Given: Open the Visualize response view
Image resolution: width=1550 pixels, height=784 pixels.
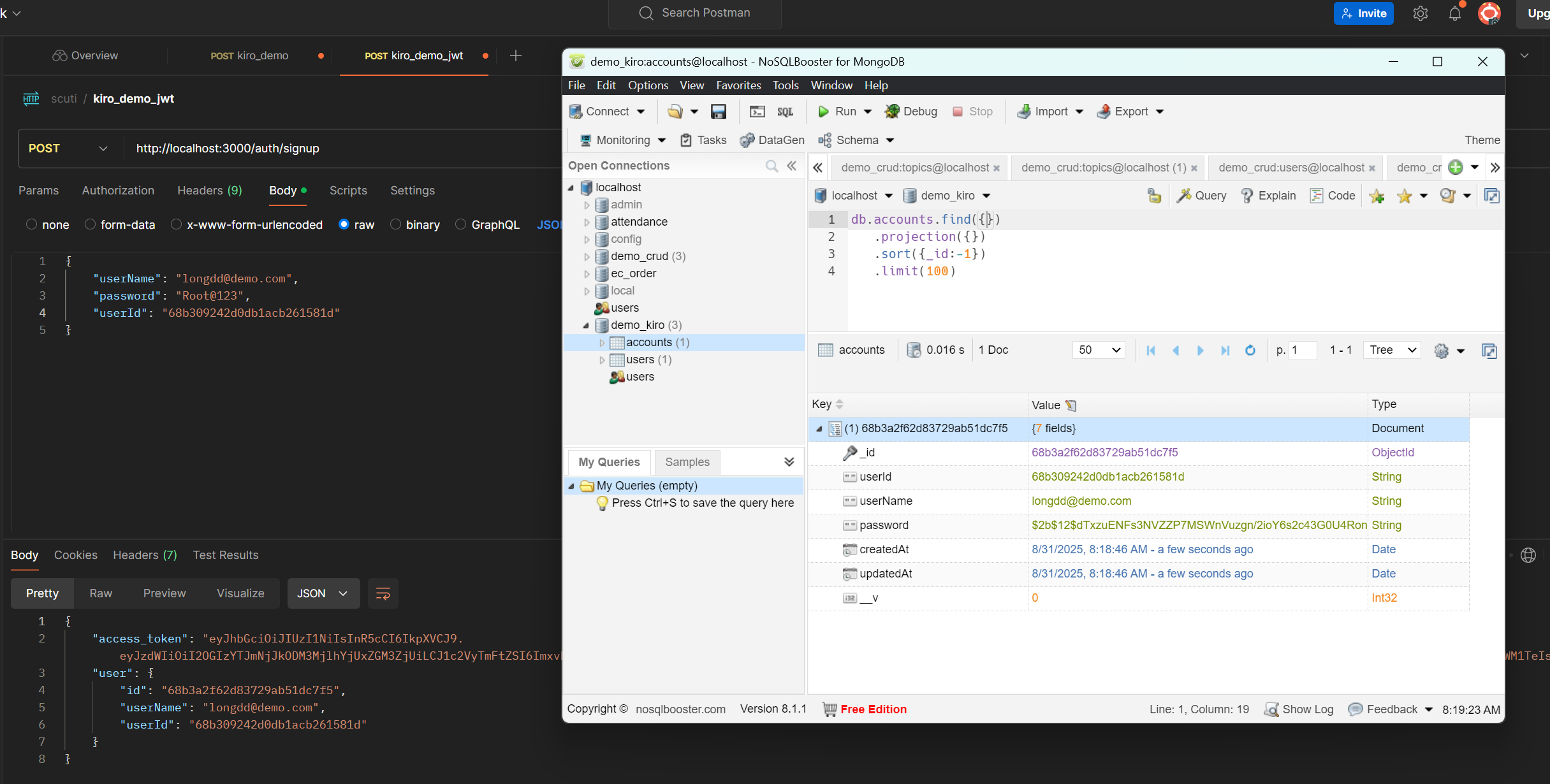Looking at the screenshot, I should (240, 593).
